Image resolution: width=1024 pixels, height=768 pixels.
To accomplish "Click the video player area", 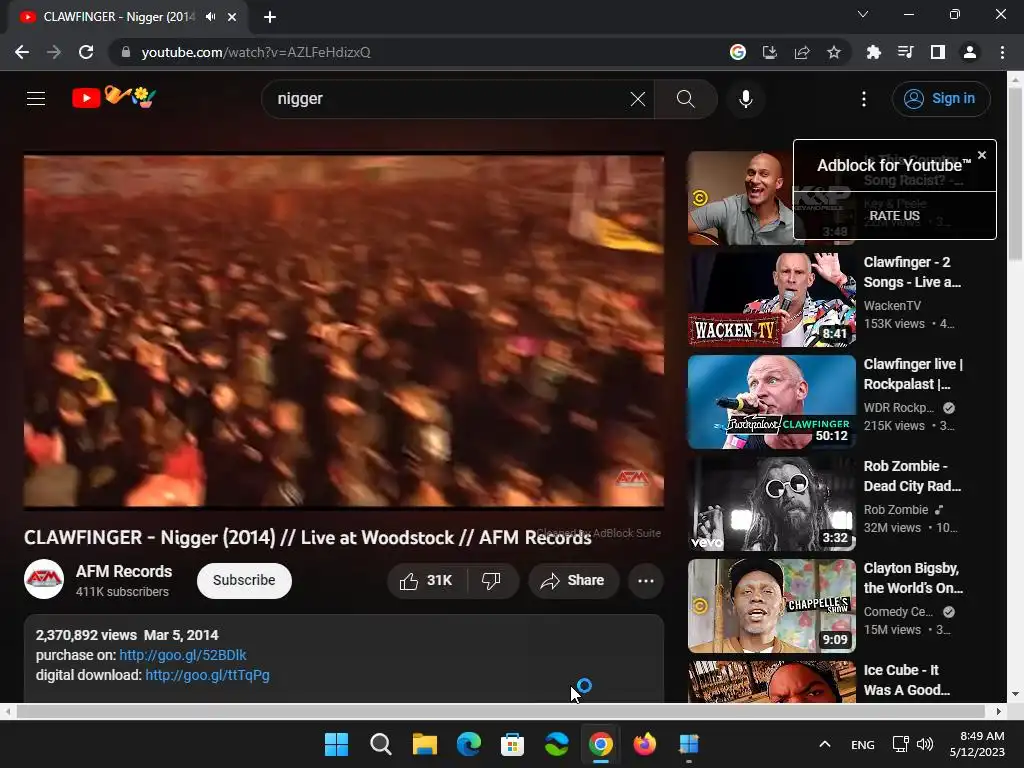I will coord(344,330).
